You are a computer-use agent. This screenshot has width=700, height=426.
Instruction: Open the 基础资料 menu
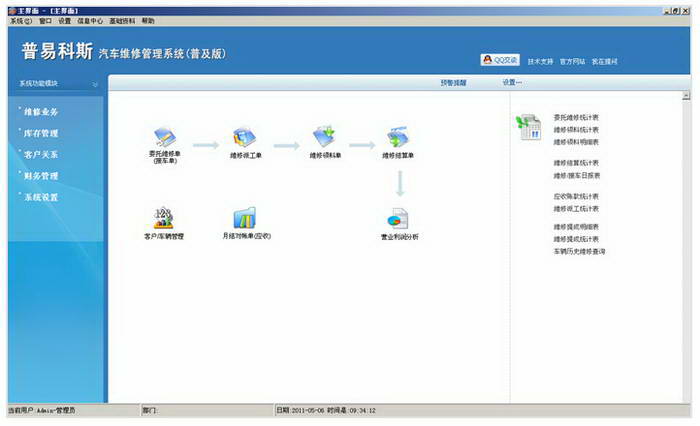click(122, 21)
